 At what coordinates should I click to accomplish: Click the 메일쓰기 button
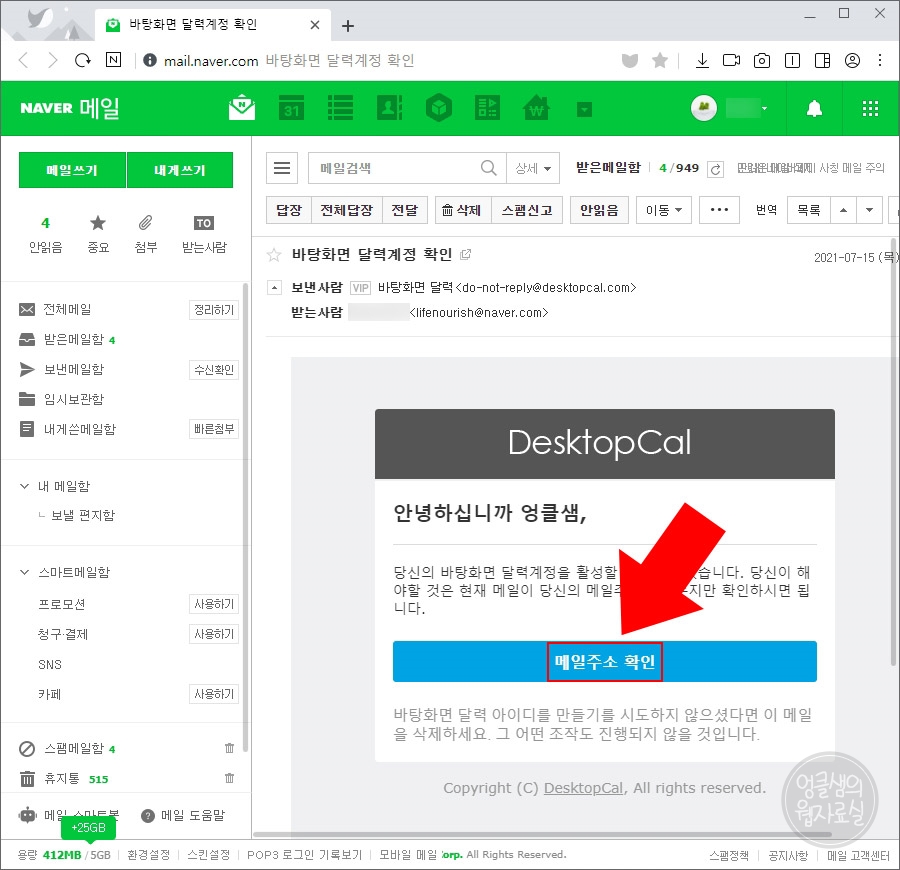point(72,170)
